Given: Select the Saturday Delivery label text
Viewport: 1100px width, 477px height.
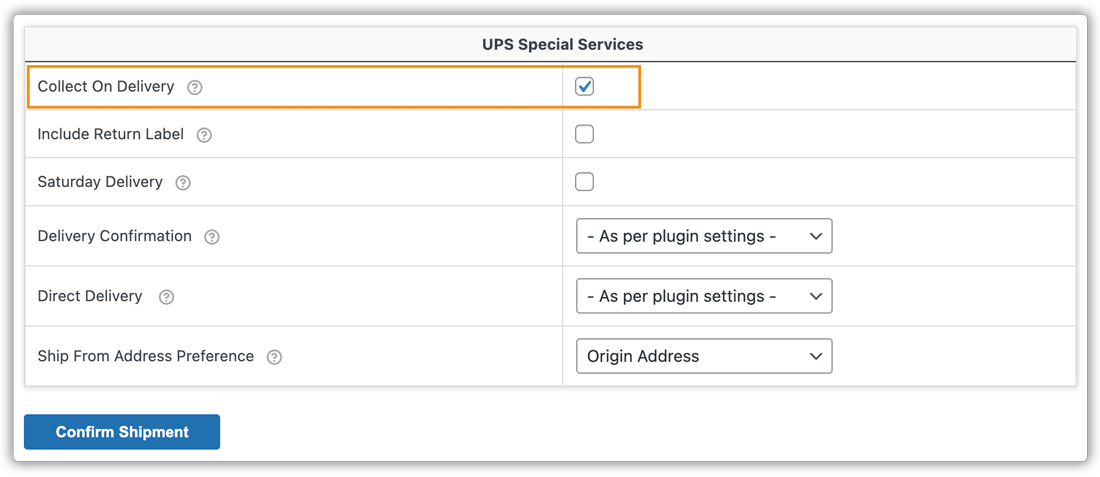Looking at the screenshot, I should click(x=100, y=182).
